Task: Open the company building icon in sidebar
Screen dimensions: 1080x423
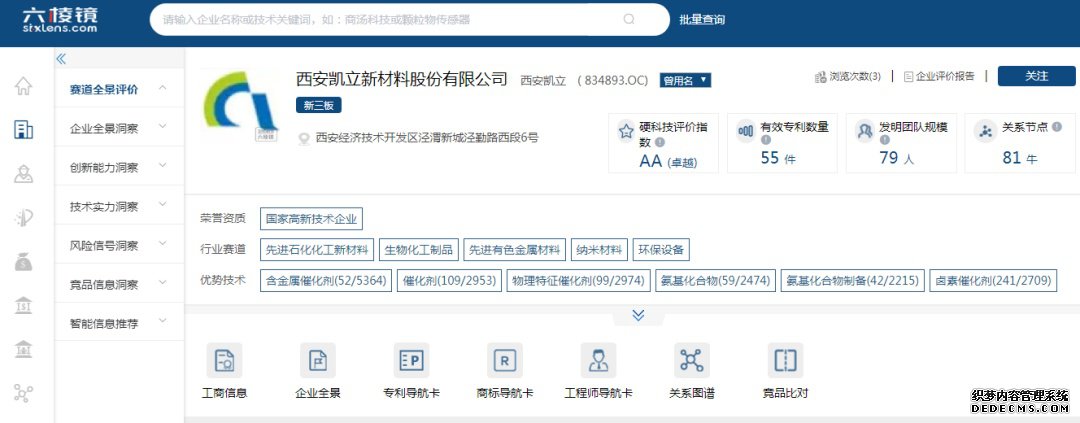Action: (23, 129)
